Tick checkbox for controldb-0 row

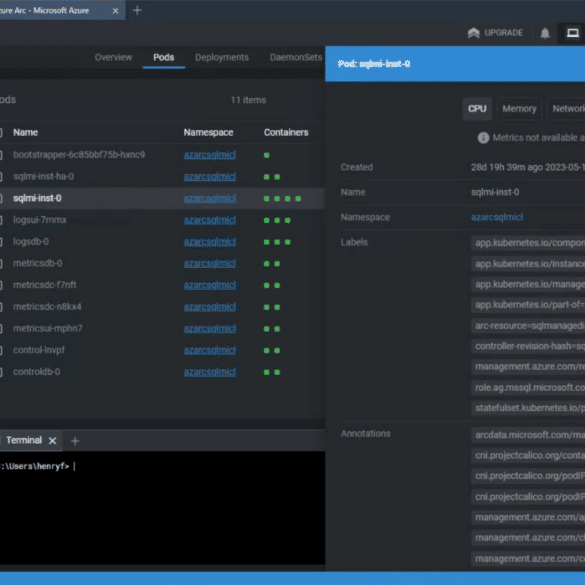tap(1, 372)
